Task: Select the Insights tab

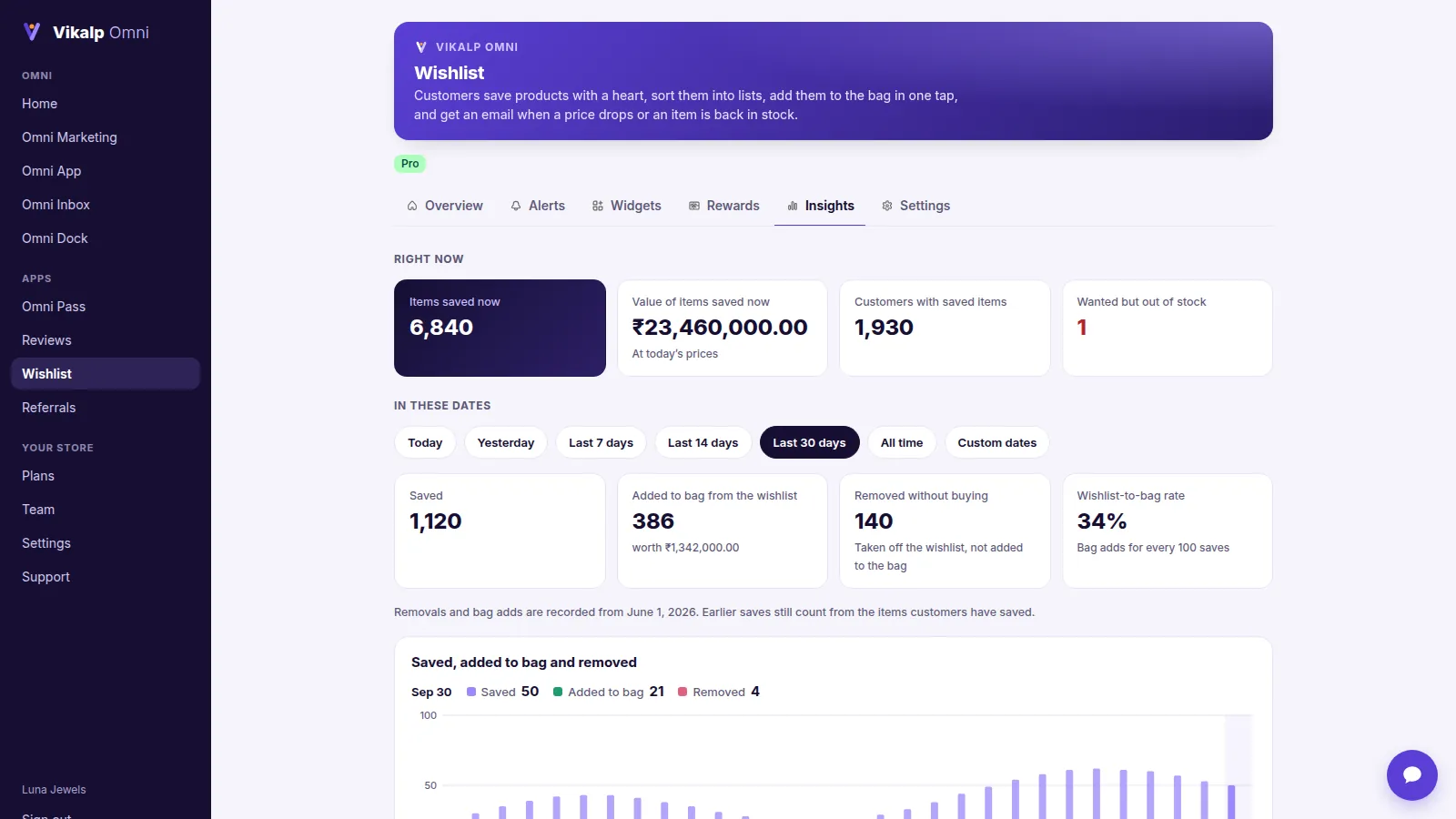Action: (x=821, y=206)
